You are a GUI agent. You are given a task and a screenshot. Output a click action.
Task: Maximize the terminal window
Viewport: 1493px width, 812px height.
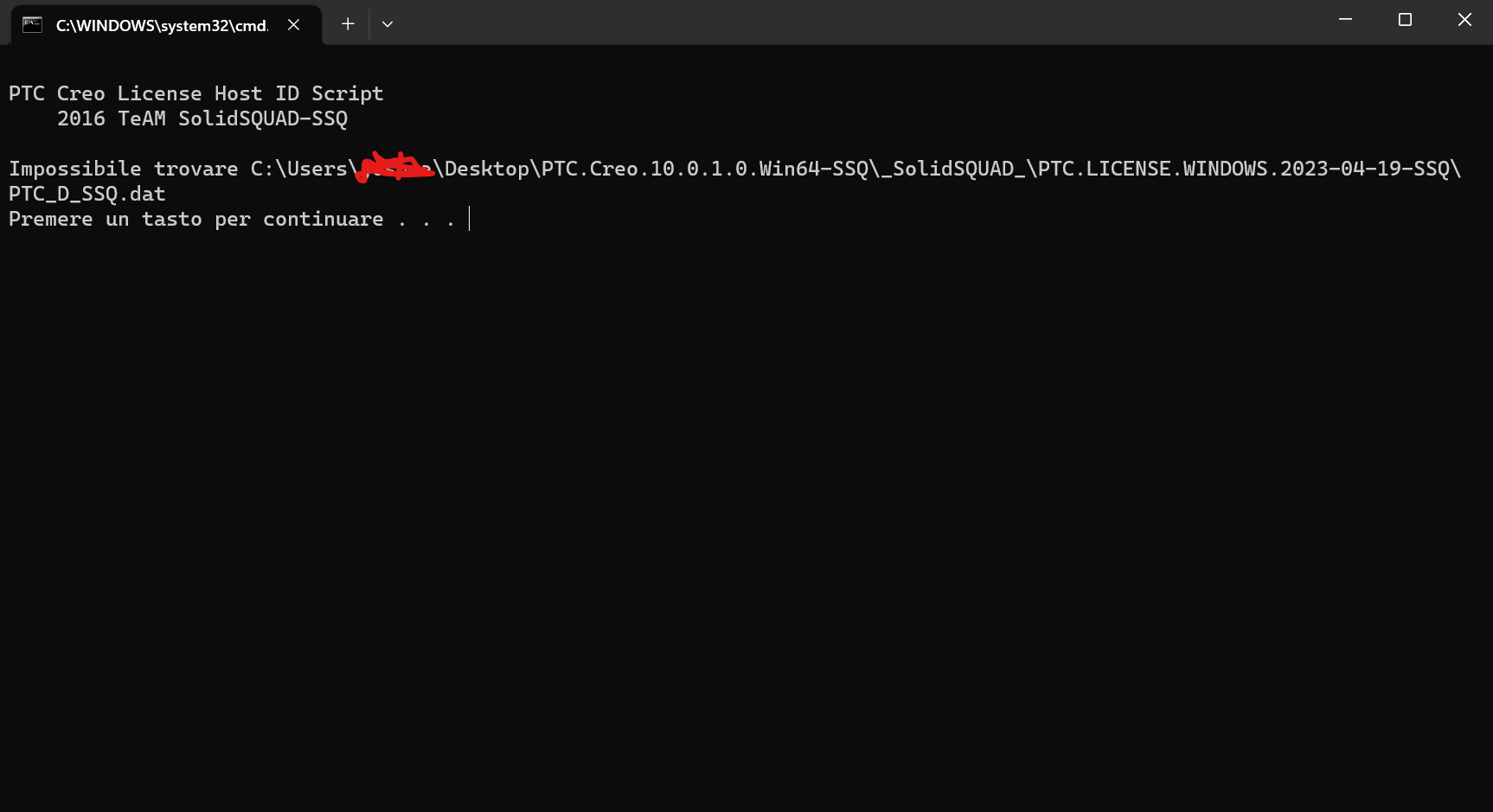[x=1405, y=20]
